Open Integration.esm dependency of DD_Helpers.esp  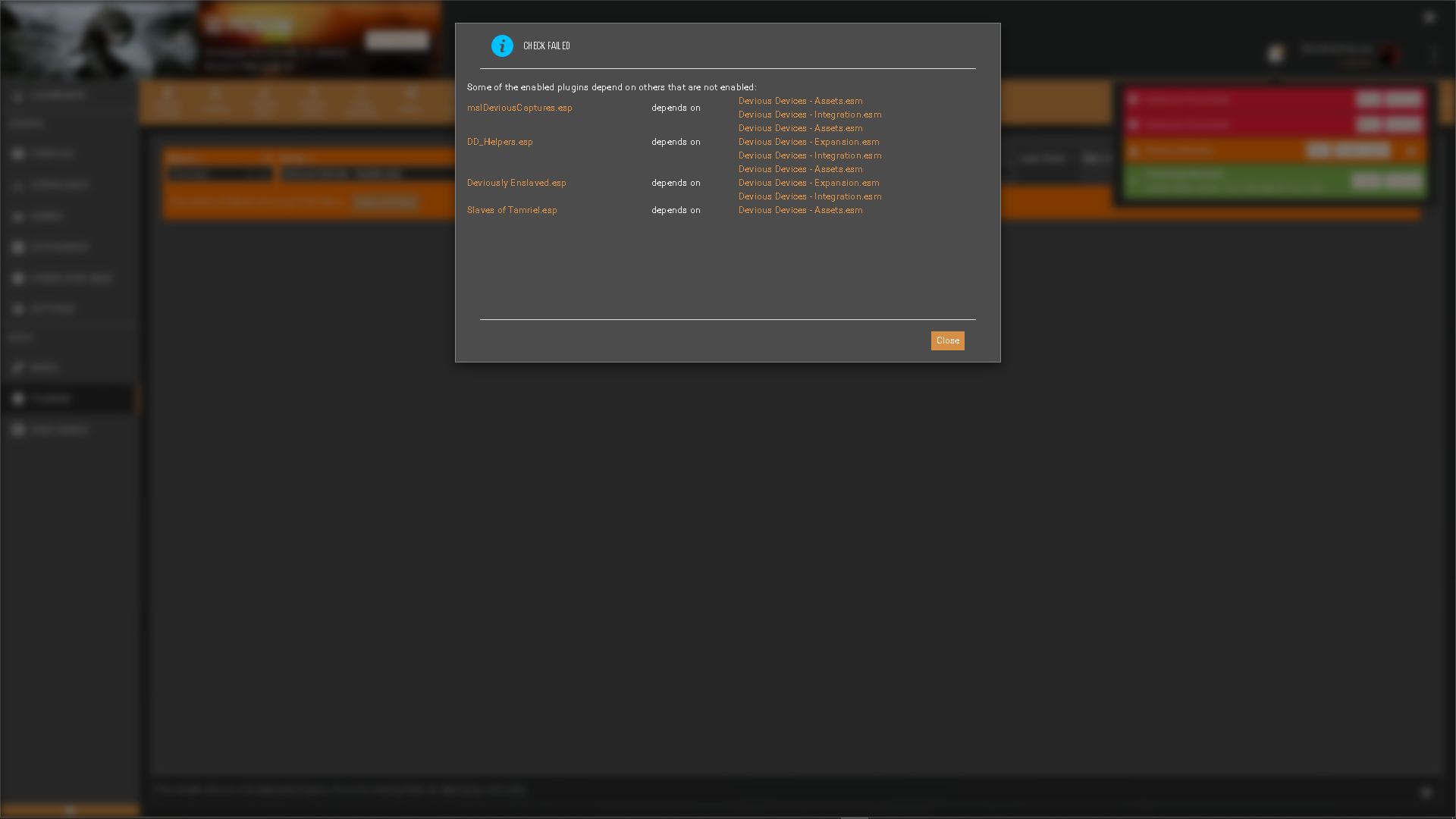pyautogui.click(x=810, y=155)
